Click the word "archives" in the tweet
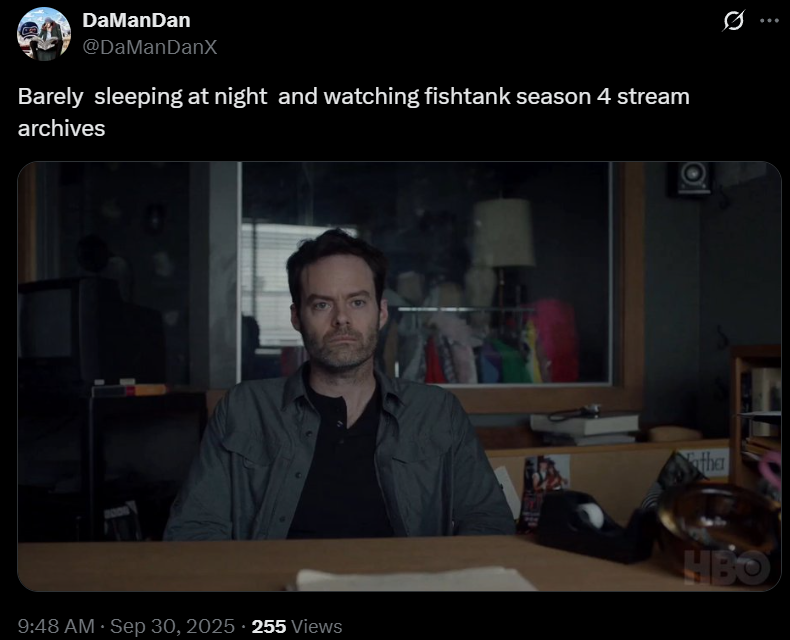The height and width of the screenshot is (640, 790). click(x=61, y=128)
